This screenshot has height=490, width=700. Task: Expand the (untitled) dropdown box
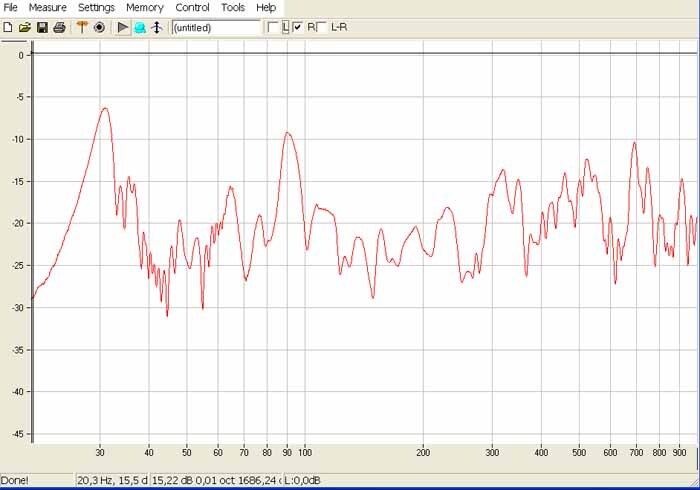(x=216, y=27)
